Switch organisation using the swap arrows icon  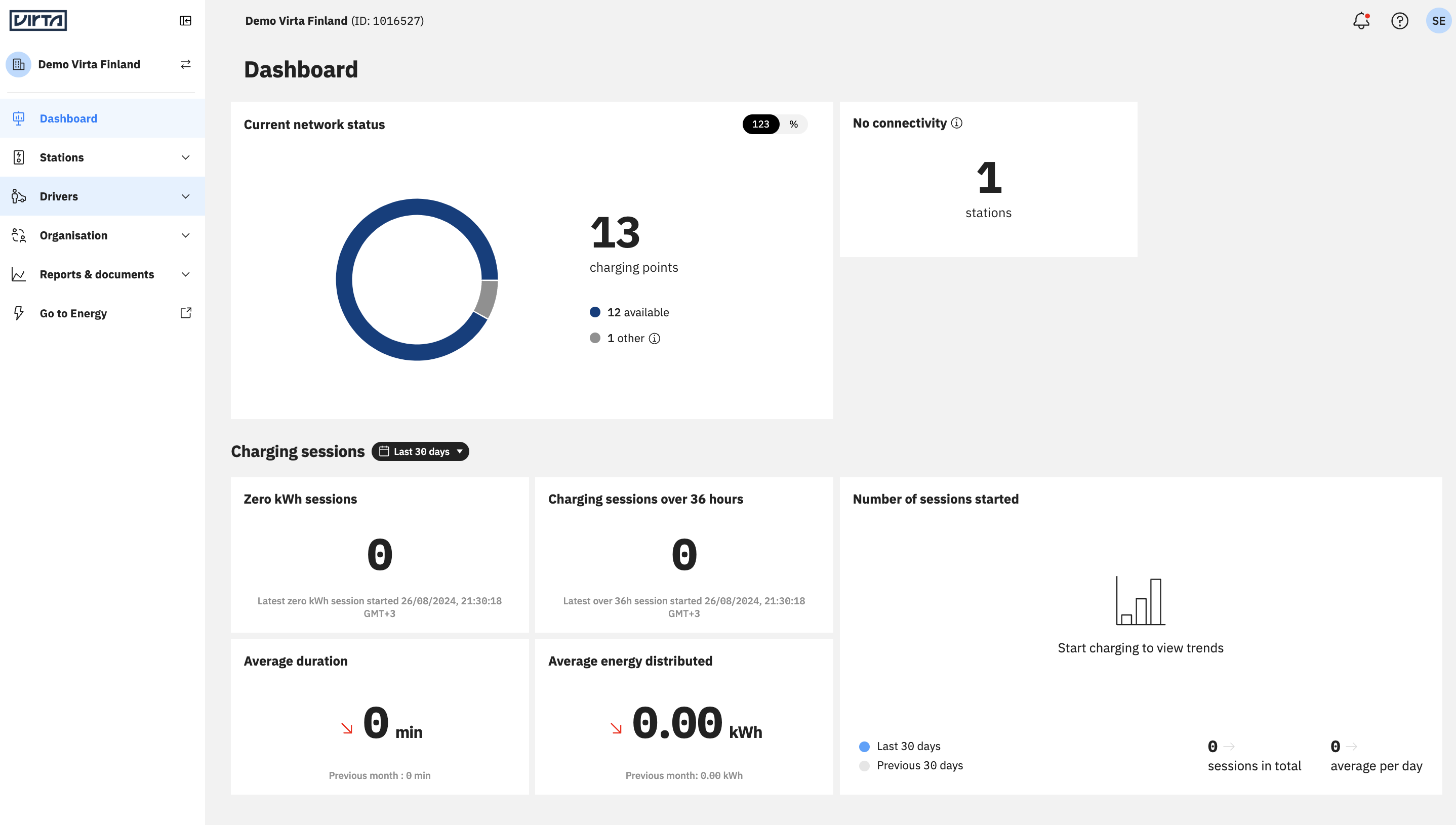185,65
